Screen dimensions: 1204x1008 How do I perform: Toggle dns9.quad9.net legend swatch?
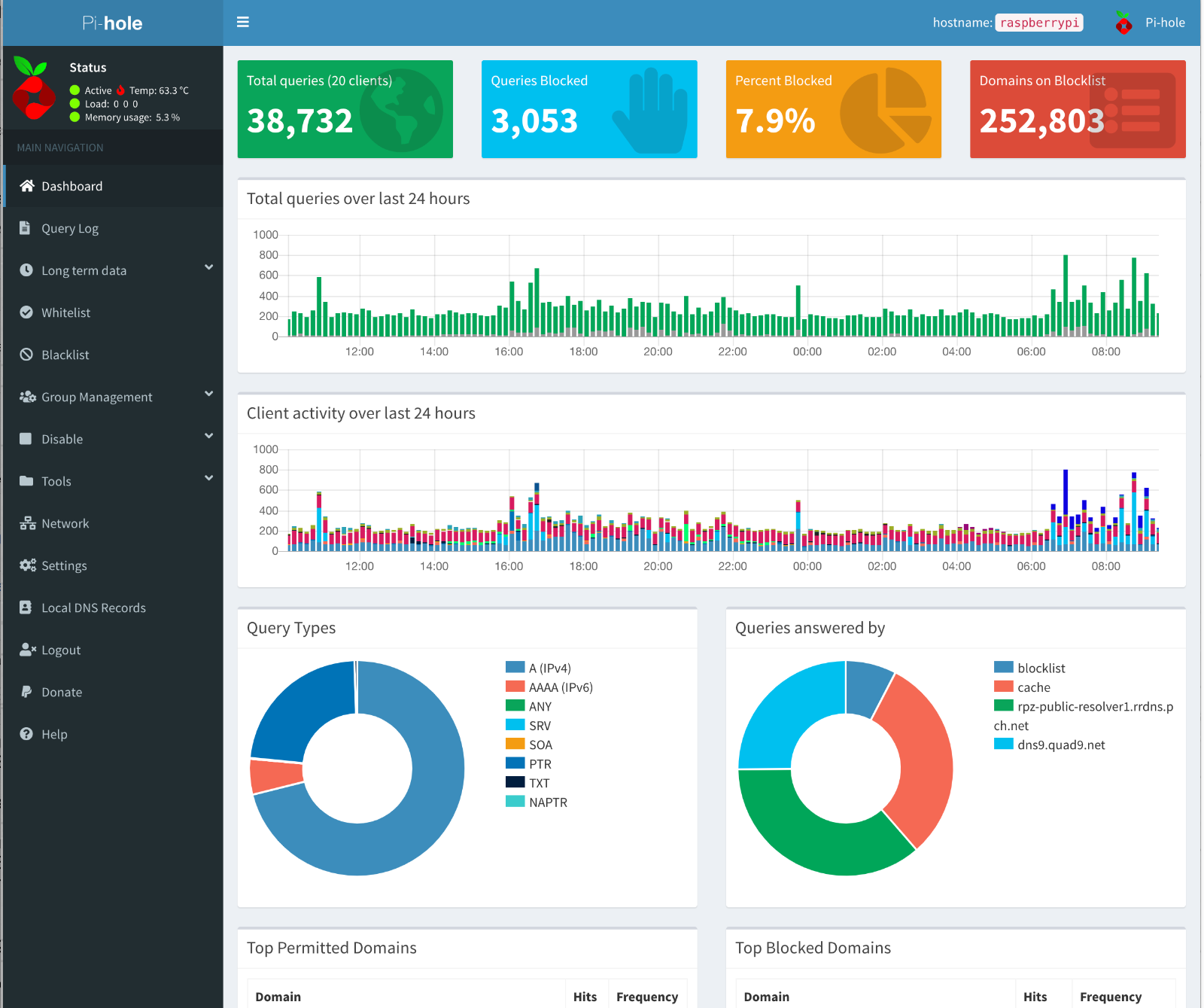(1003, 744)
